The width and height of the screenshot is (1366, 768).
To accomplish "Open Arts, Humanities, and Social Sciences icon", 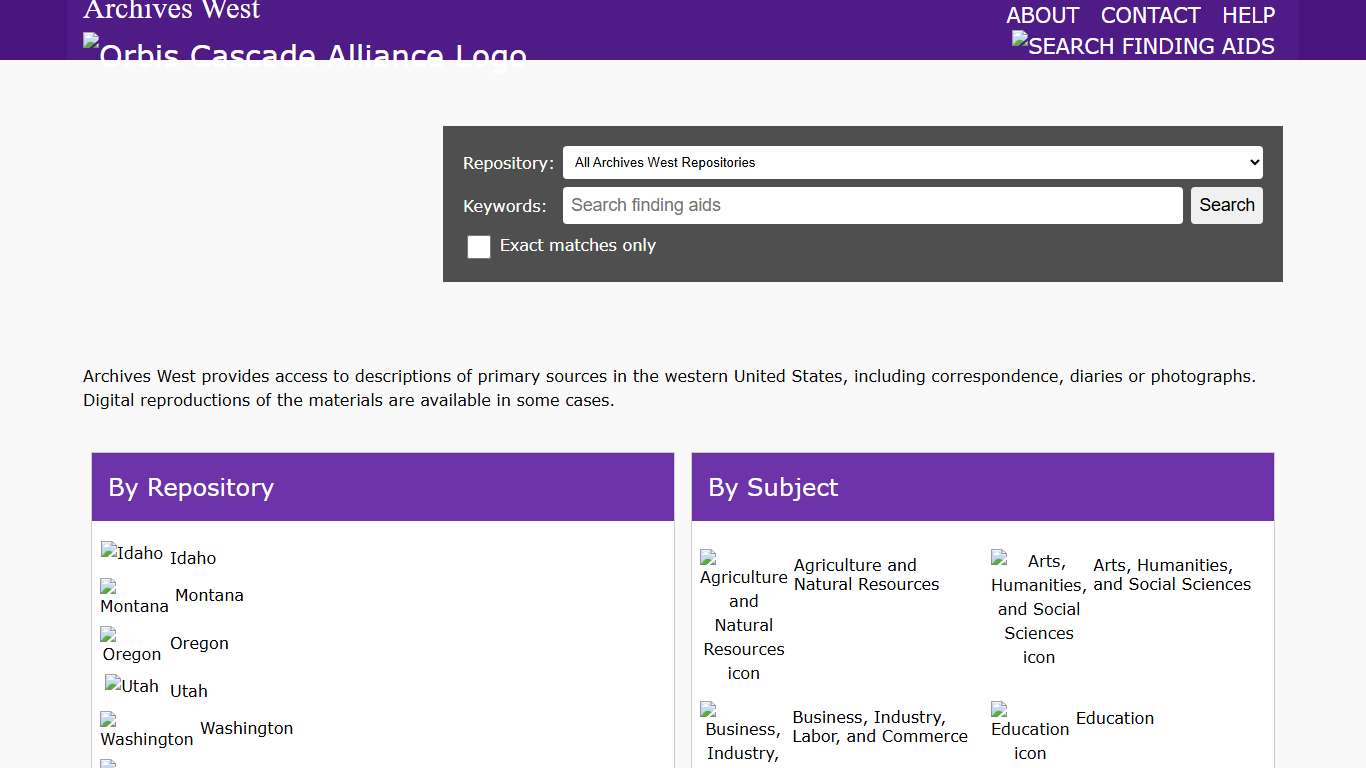I will click(x=1038, y=608).
